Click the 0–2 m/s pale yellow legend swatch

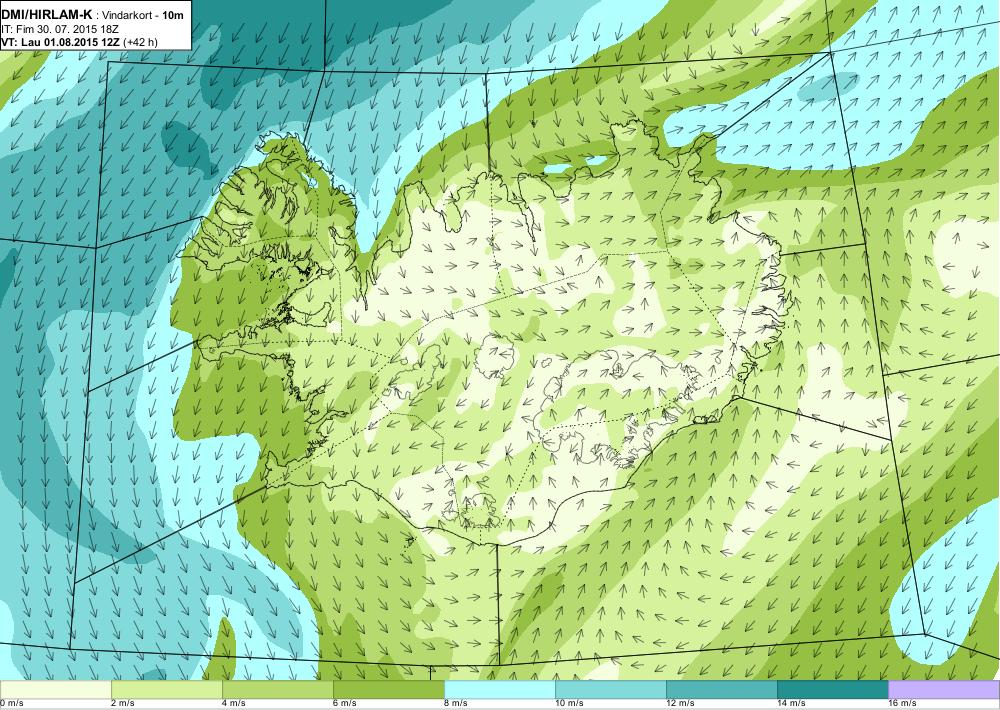(x=56, y=690)
